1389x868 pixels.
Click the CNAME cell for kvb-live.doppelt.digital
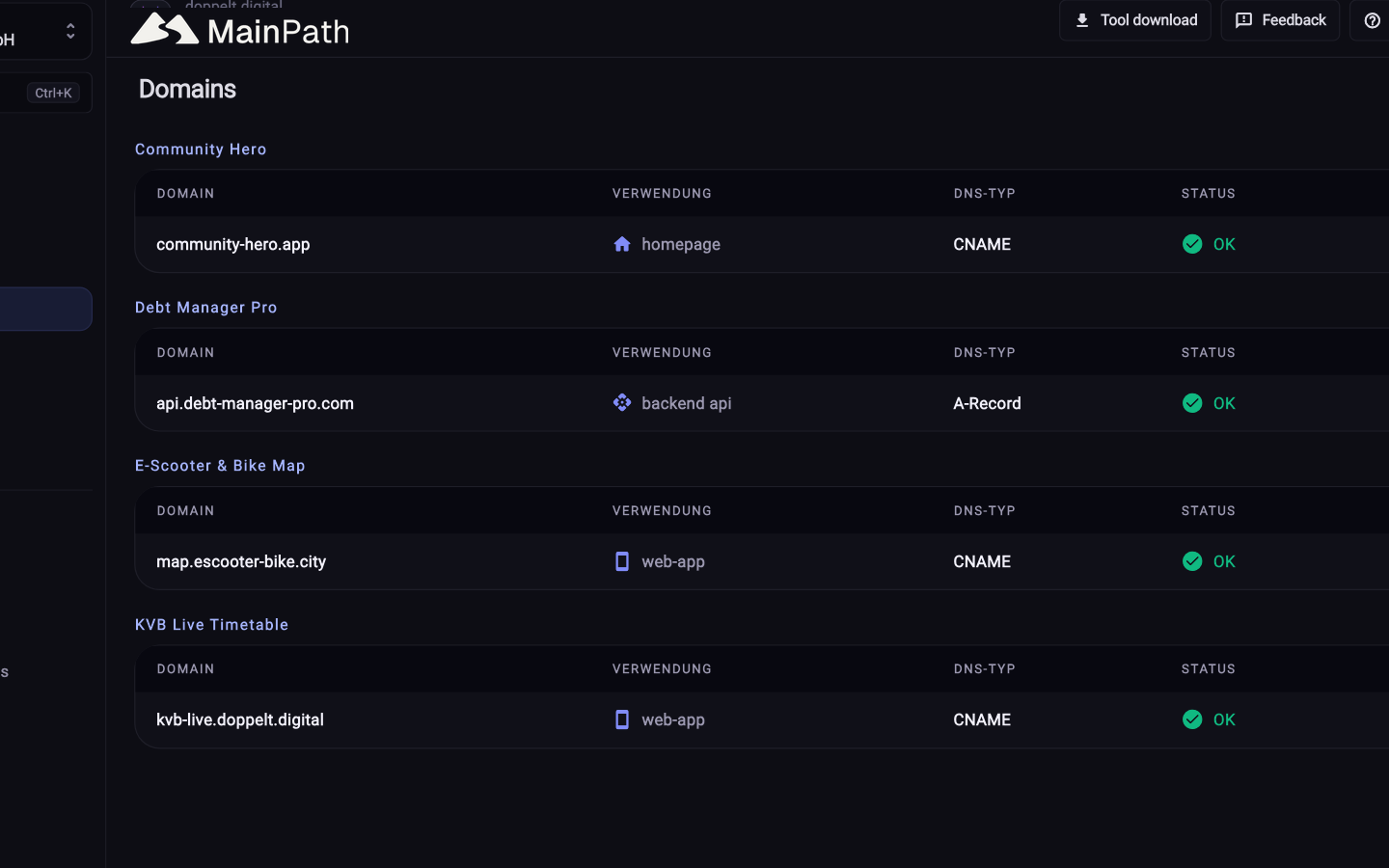[x=982, y=719]
